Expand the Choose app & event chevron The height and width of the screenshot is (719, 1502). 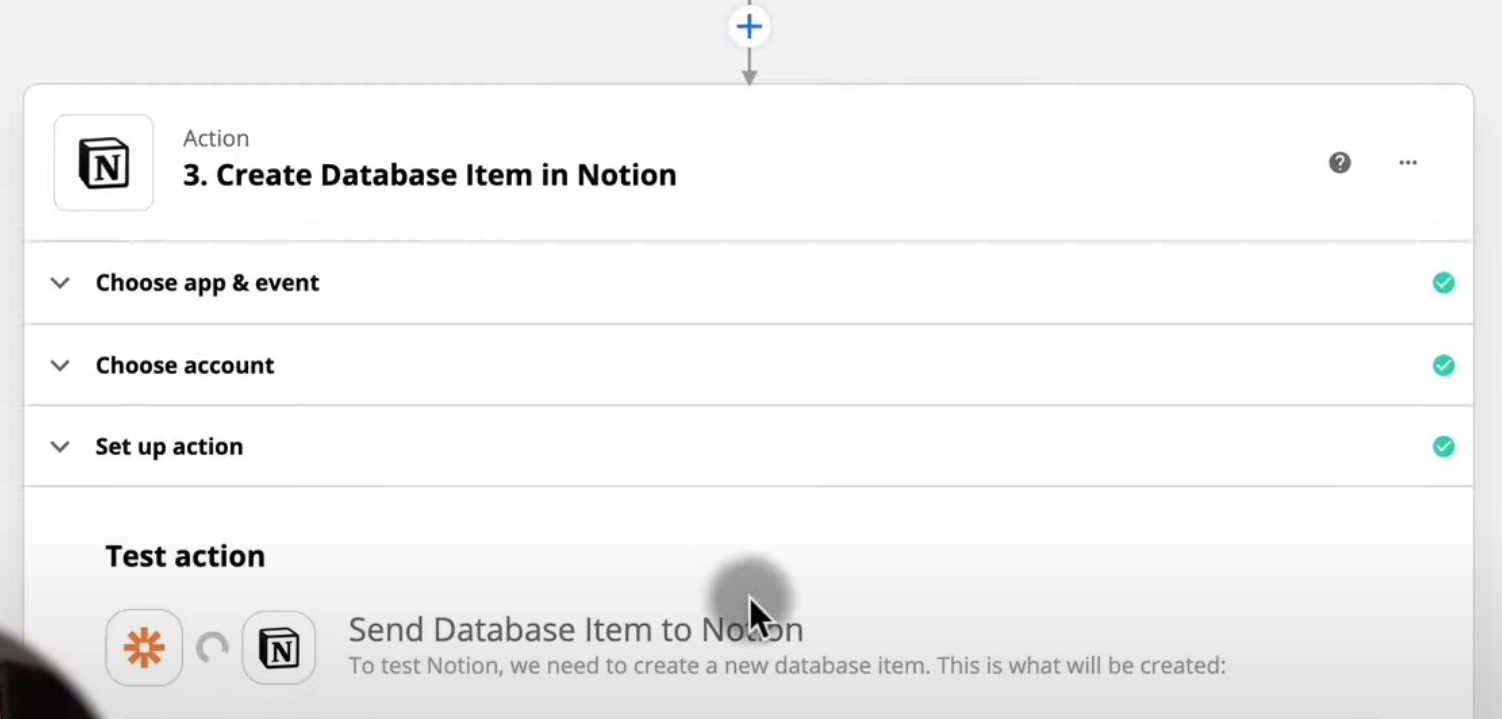point(60,283)
